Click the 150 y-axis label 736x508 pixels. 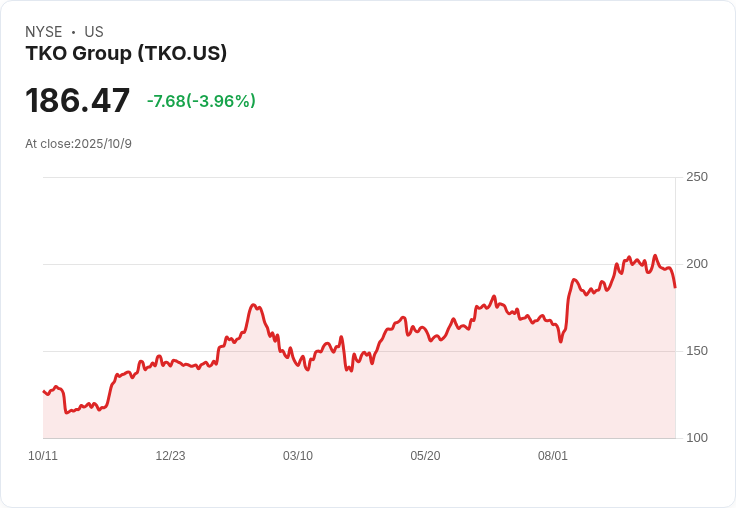697,351
